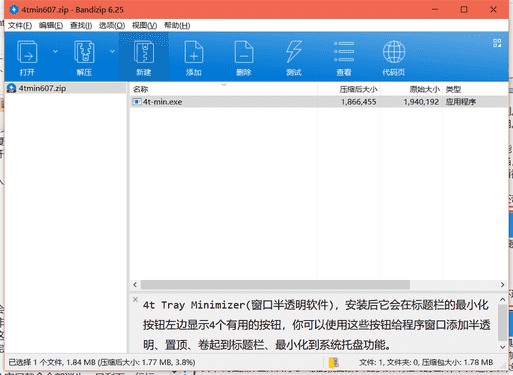Screen dimensions: 513x375
Task: Open the 帮助(H) menu
Action: pyautogui.click(x=177, y=26)
